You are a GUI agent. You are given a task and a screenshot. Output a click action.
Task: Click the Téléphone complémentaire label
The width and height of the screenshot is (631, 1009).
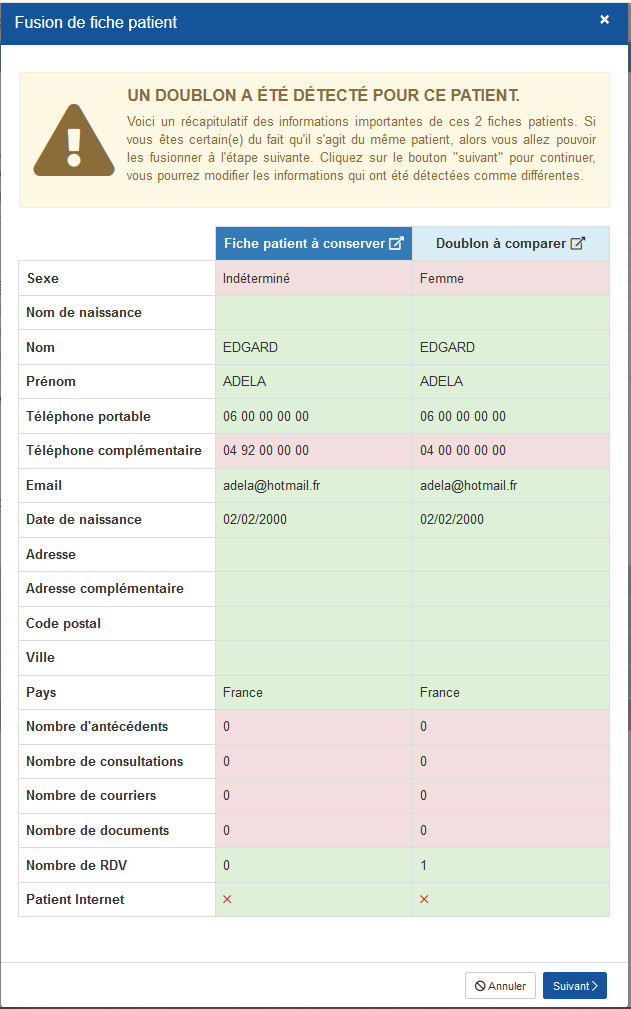pyautogui.click(x=114, y=450)
